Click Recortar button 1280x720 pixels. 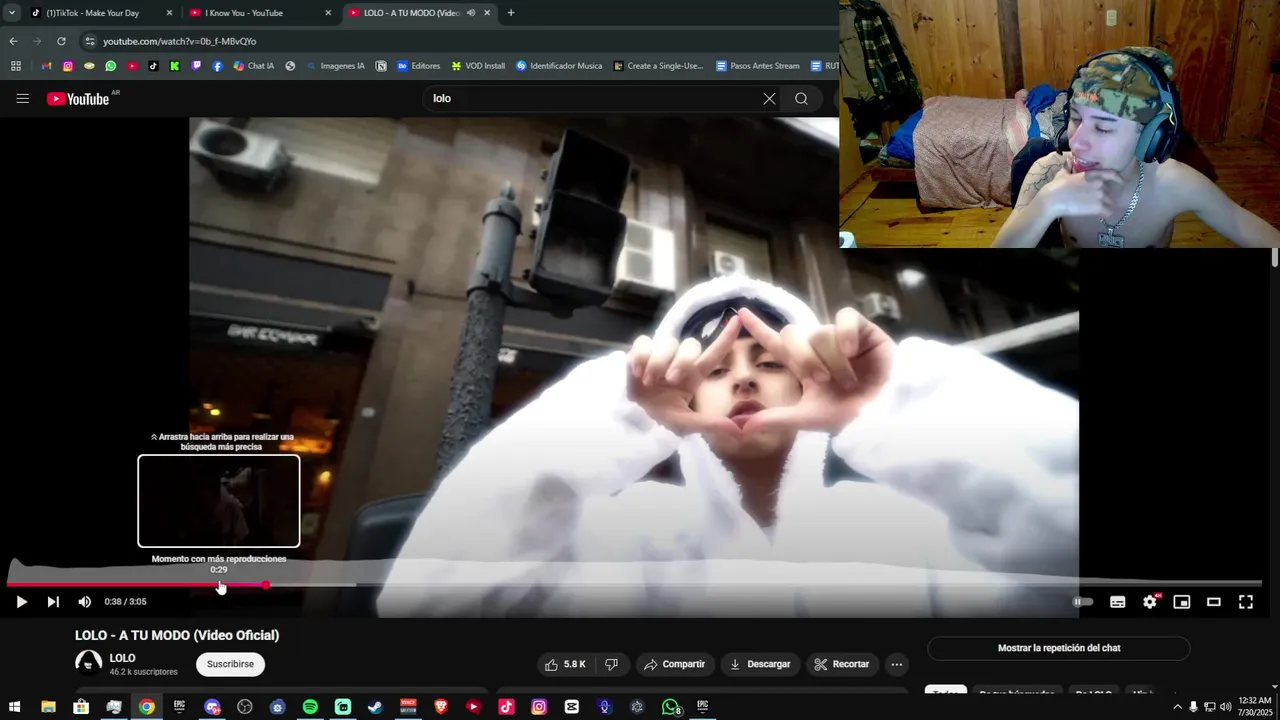(842, 664)
